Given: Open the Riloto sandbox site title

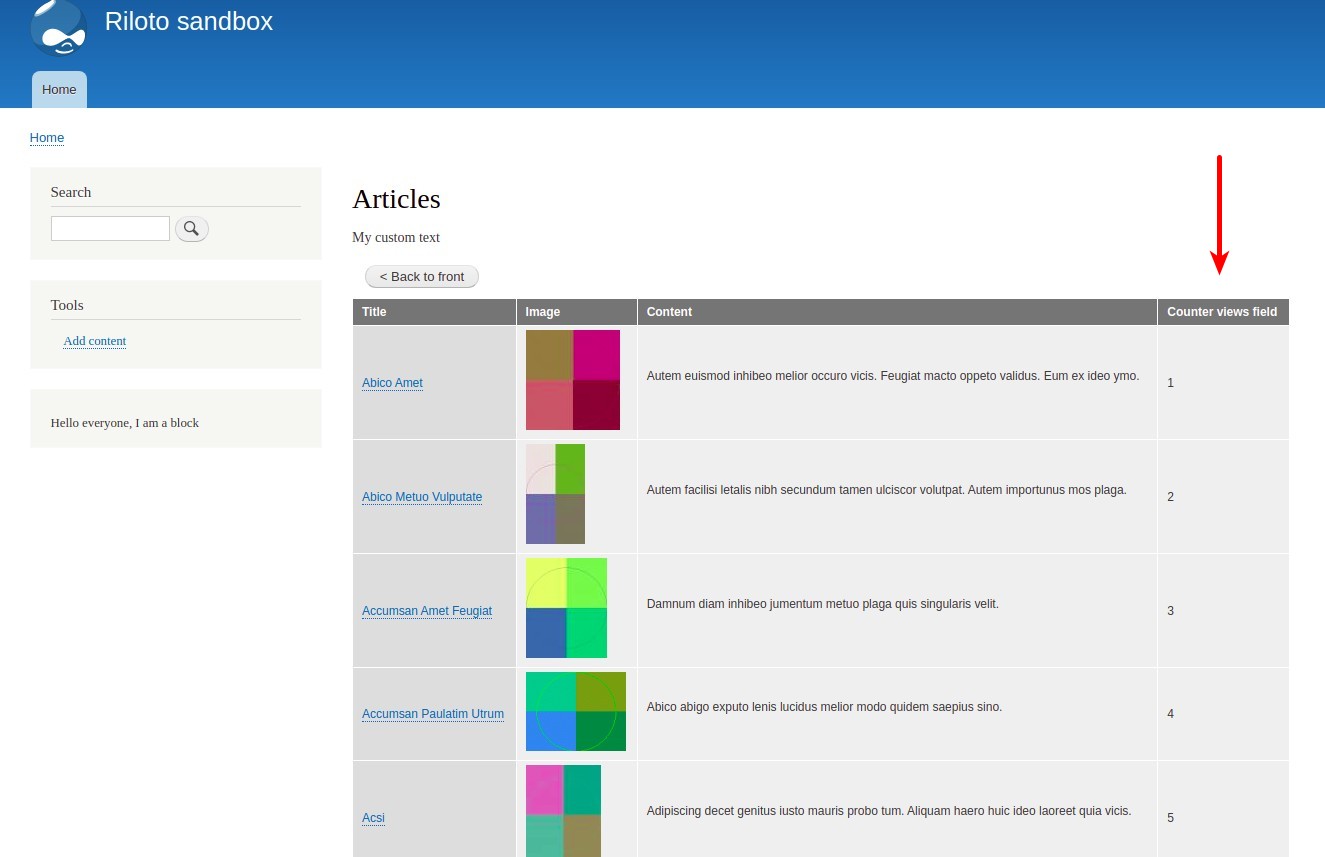Looking at the screenshot, I should pos(189,21).
